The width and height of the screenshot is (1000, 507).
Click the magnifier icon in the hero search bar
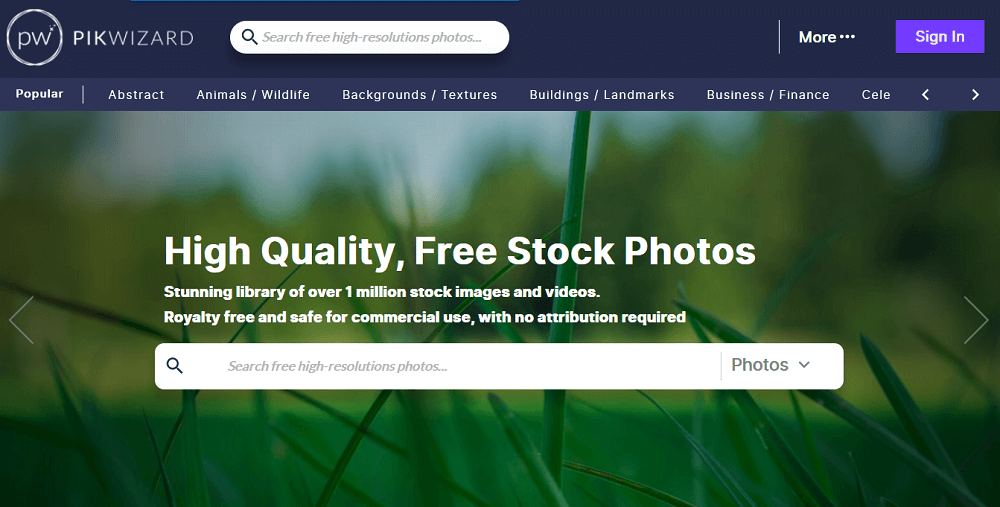pos(174,365)
